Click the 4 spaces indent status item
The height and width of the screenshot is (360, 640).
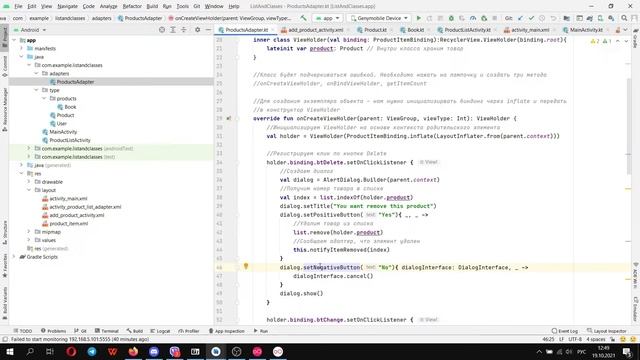596,339
